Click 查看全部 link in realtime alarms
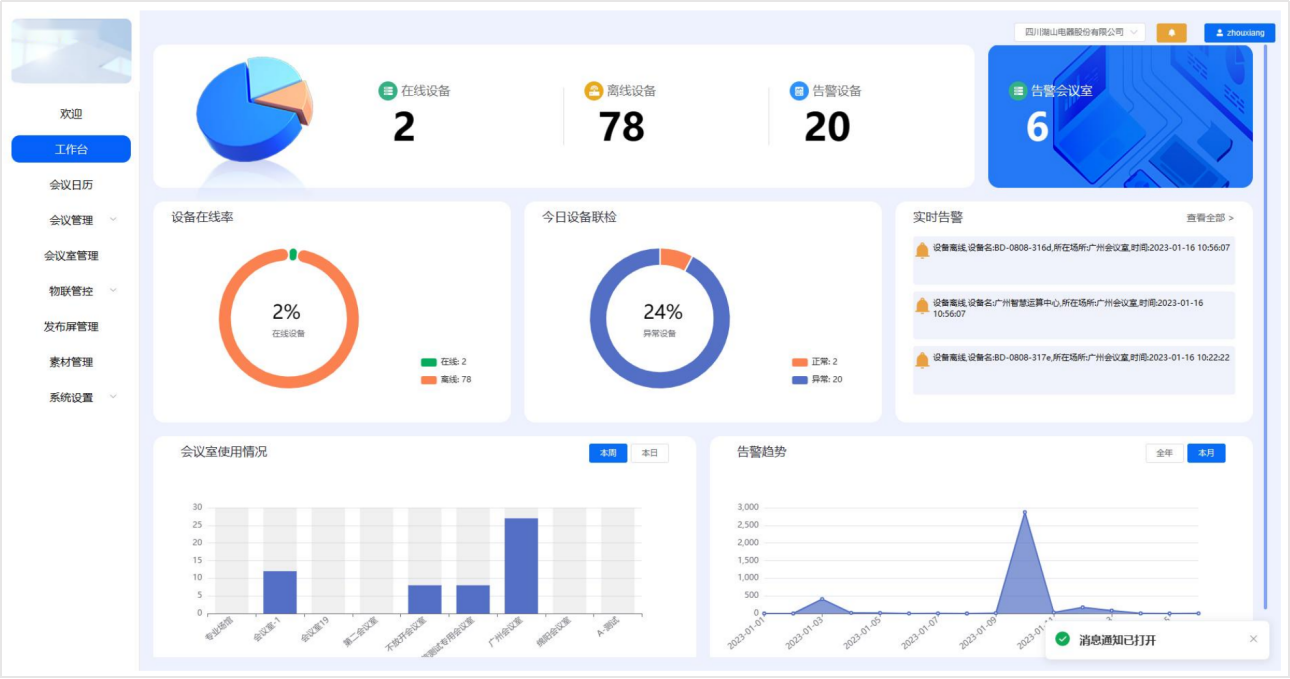The image size is (1290, 679). tap(1210, 218)
